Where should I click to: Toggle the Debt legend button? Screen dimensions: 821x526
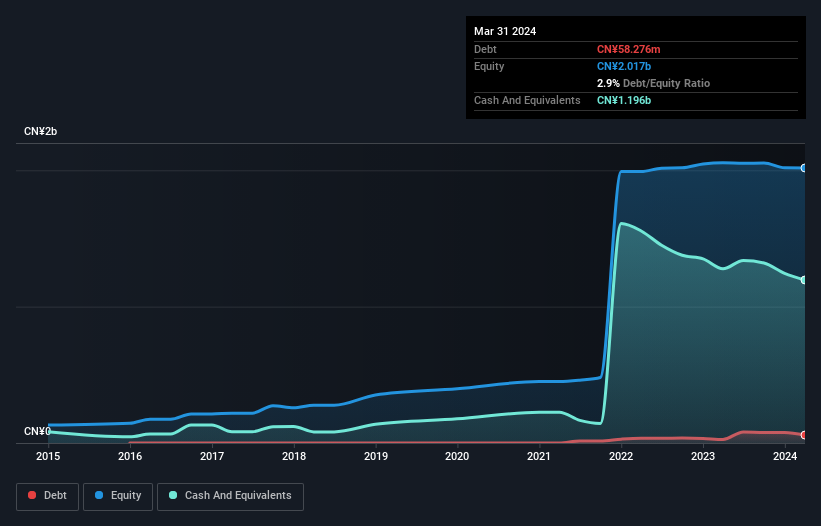click(48, 496)
